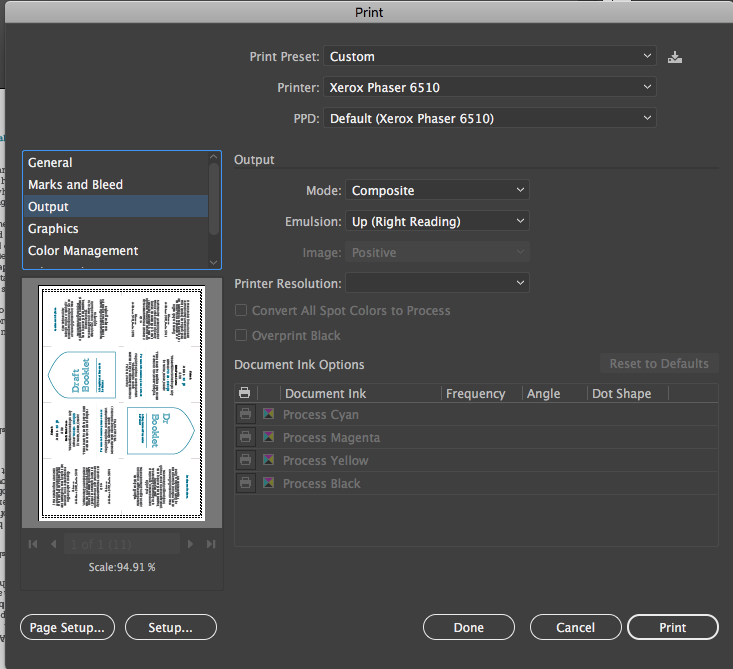
Task: Enable Convert All Spot Colors to Process
Action: pos(241,311)
